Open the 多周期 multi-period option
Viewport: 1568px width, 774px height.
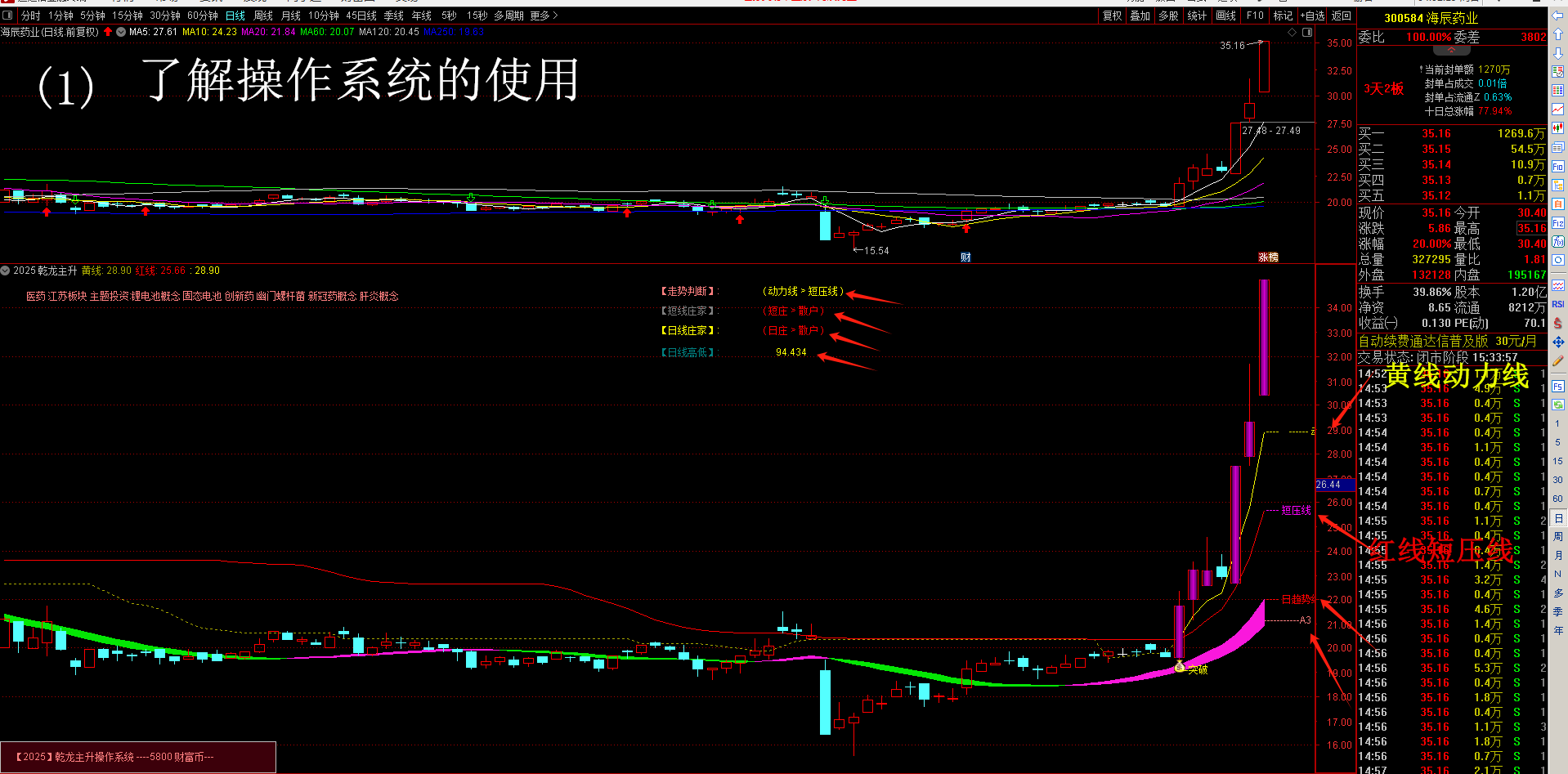(509, 16)
